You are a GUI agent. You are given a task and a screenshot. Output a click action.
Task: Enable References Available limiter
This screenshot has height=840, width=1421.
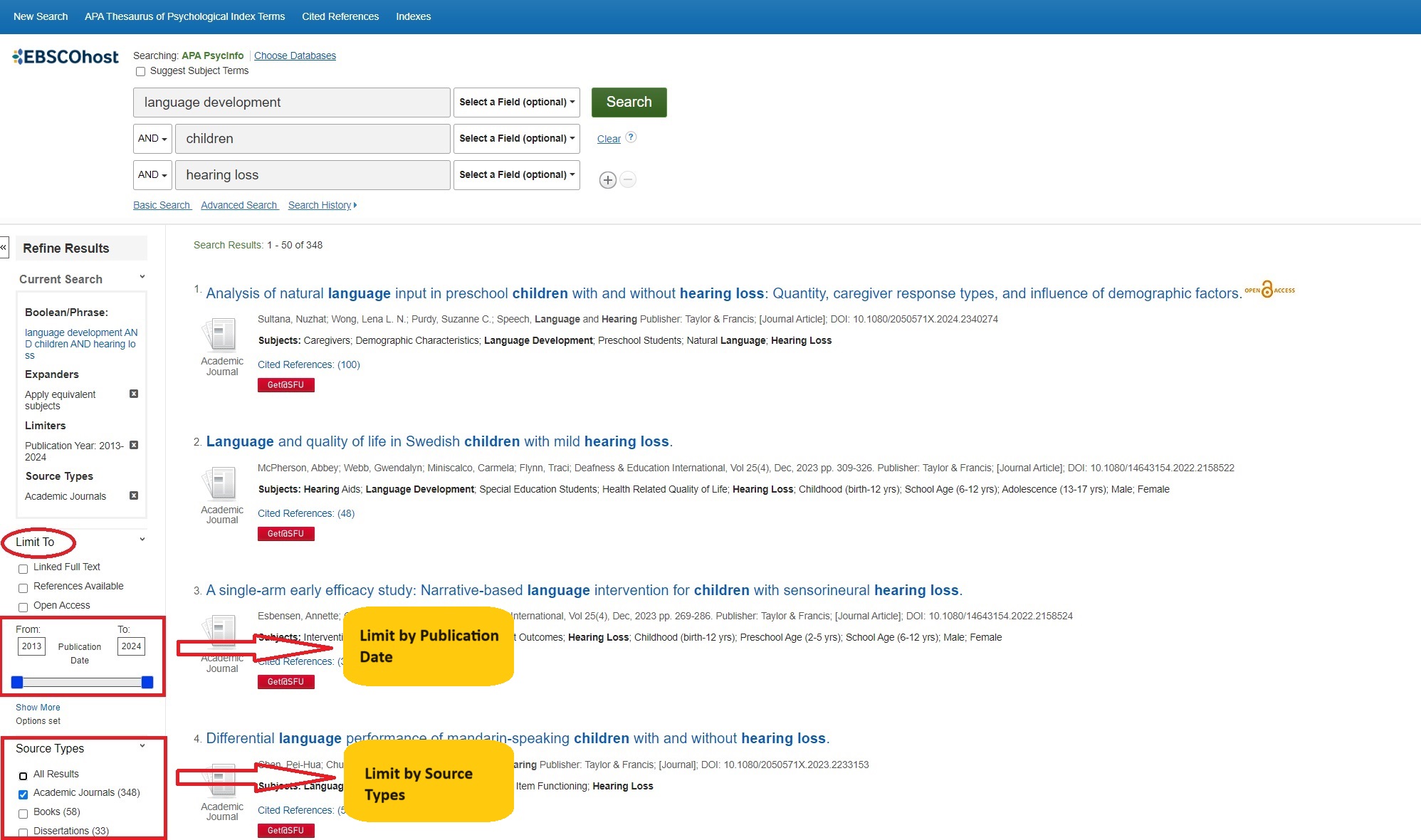(x=23, y=588)
